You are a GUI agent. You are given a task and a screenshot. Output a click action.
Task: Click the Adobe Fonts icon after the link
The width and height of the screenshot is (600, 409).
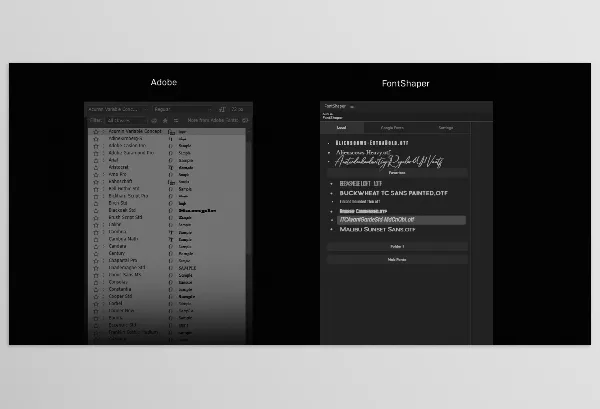pyautogui.click(x=245, y=120)
